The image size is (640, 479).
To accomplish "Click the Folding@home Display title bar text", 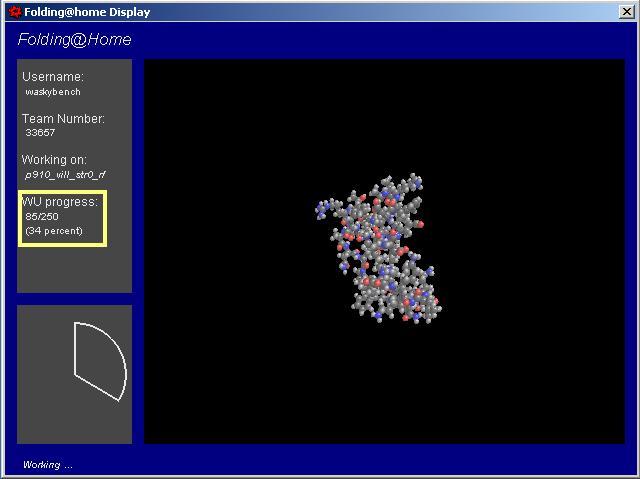I will [87, 12].
